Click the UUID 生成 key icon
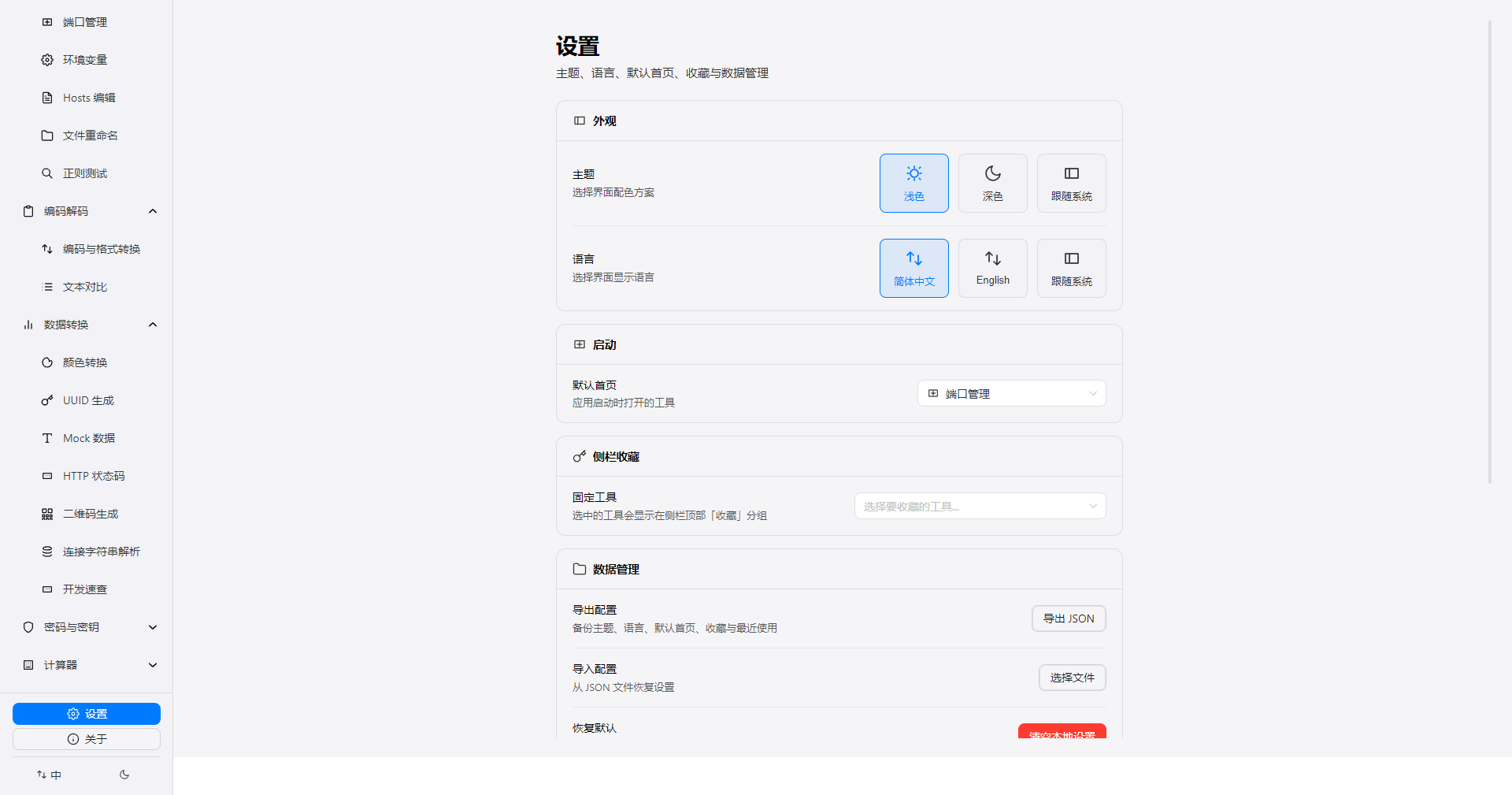The image size is (1512, 795). [47, 400]
